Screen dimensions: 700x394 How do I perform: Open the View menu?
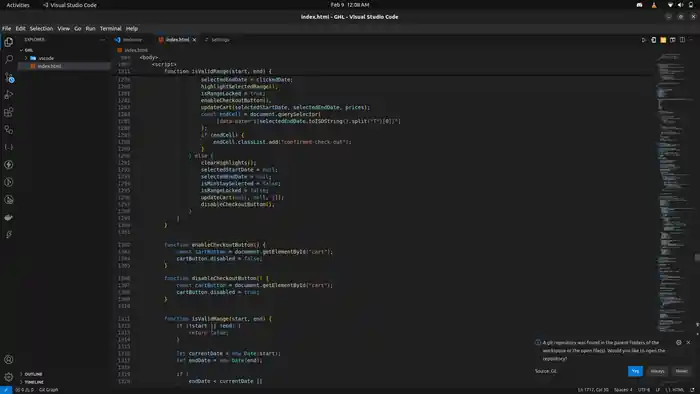[x=63, y=29]
